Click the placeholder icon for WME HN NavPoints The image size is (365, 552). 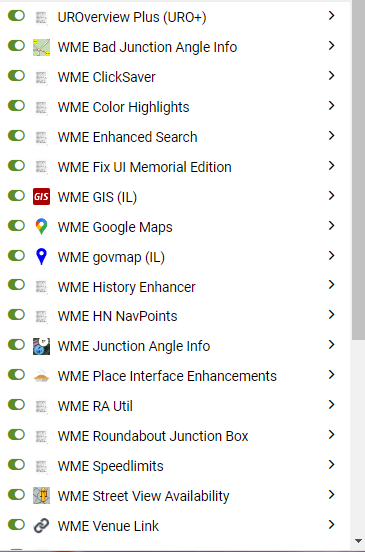(41, 316)
